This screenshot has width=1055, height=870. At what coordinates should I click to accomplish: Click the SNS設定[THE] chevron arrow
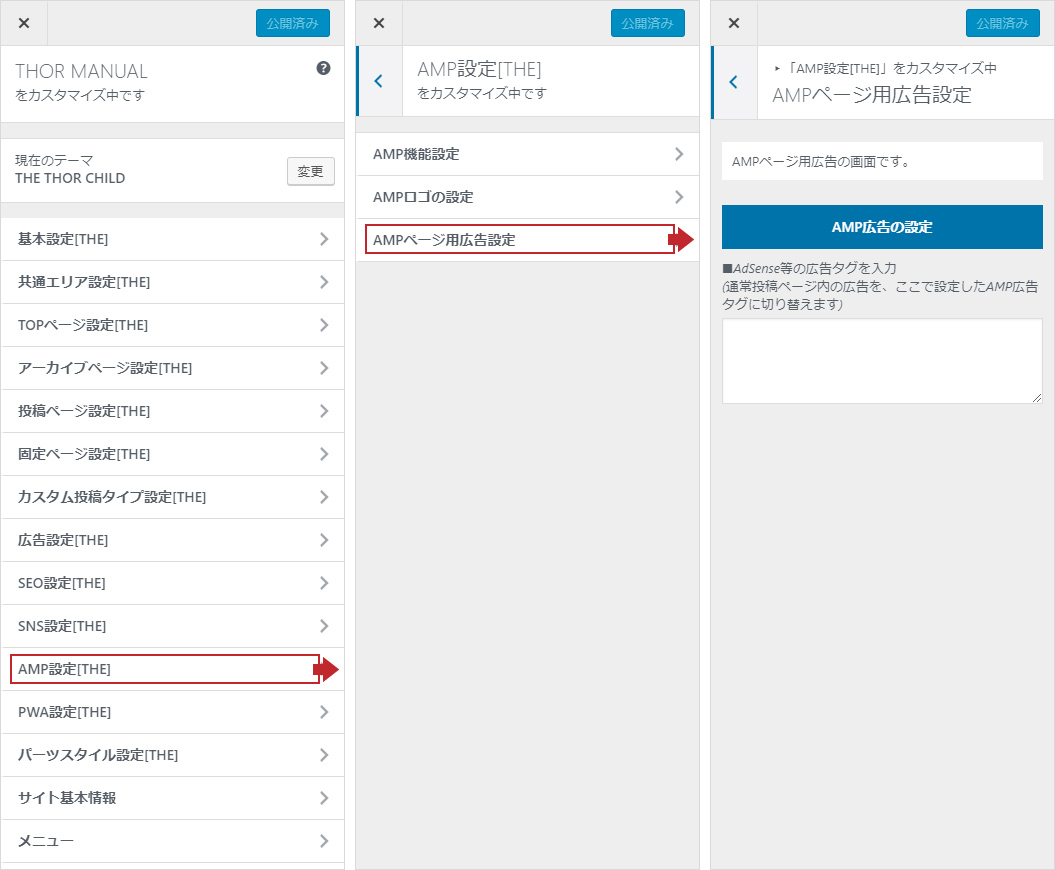324,626
